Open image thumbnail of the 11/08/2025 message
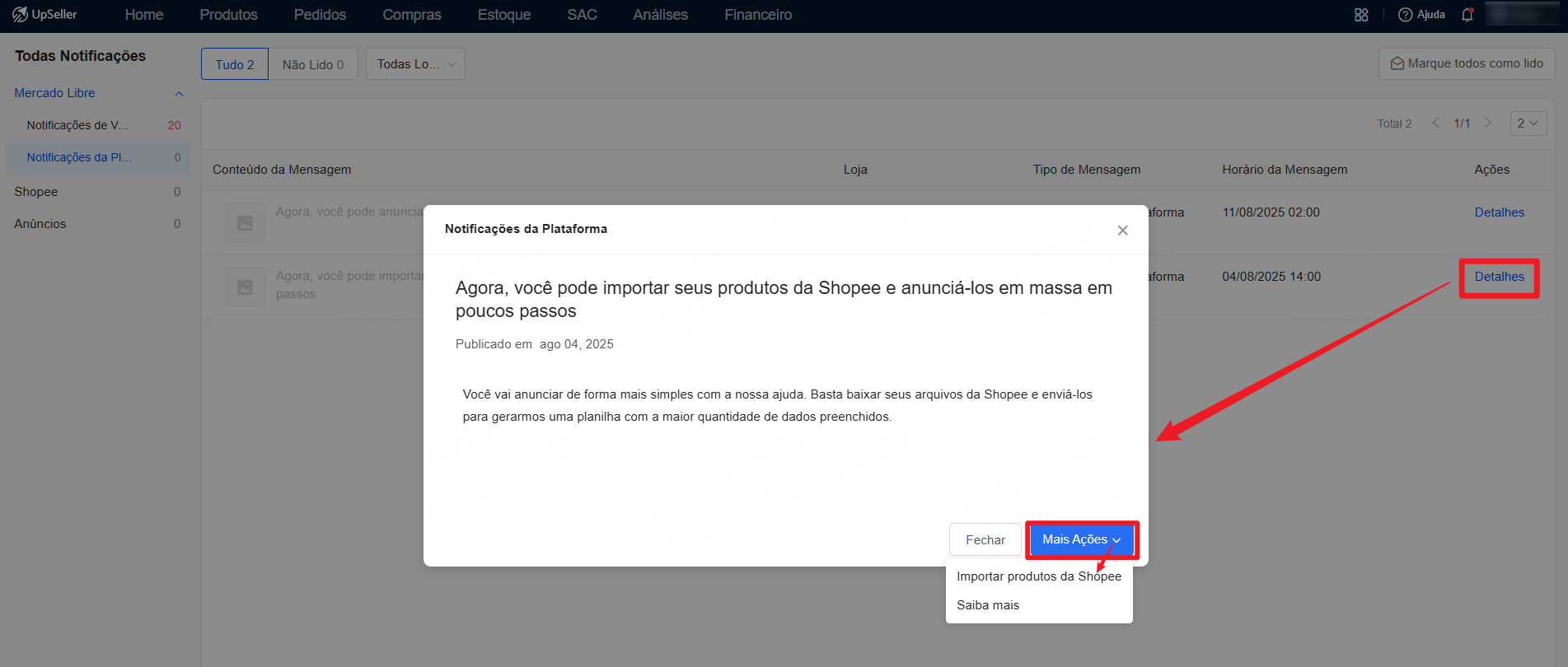 (245, 222)
